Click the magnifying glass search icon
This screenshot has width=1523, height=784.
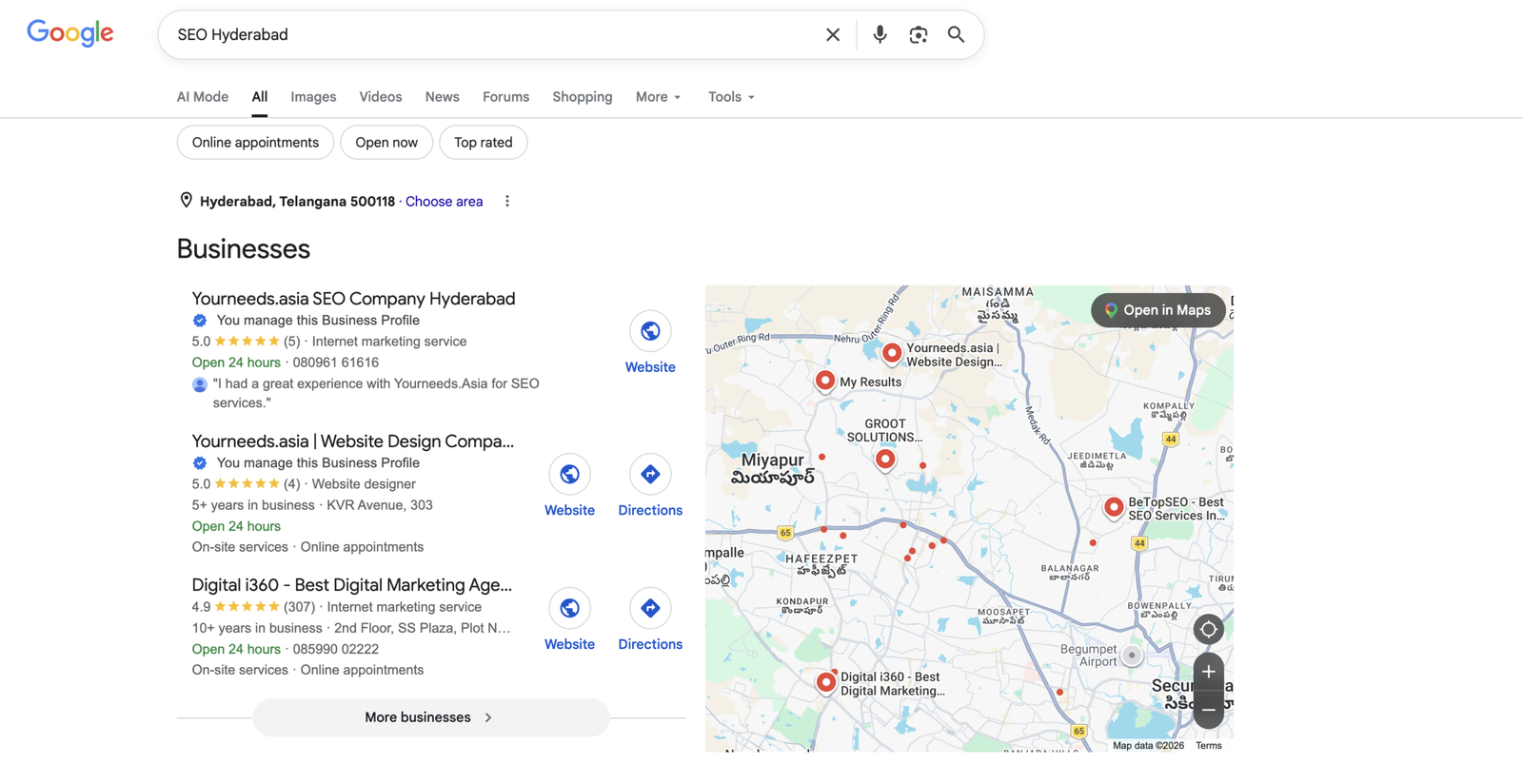pyautogui.click(x=956, y=34)
